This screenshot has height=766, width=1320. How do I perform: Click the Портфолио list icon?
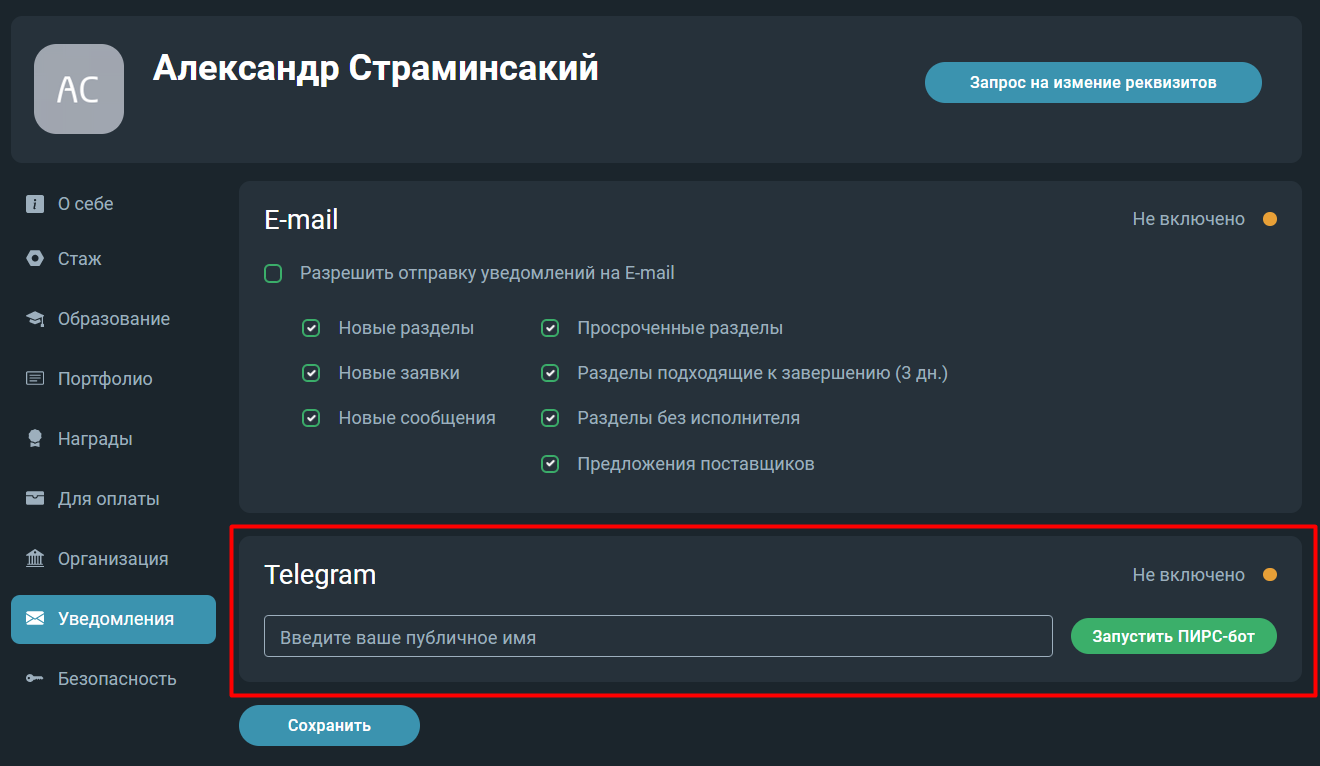35,379
